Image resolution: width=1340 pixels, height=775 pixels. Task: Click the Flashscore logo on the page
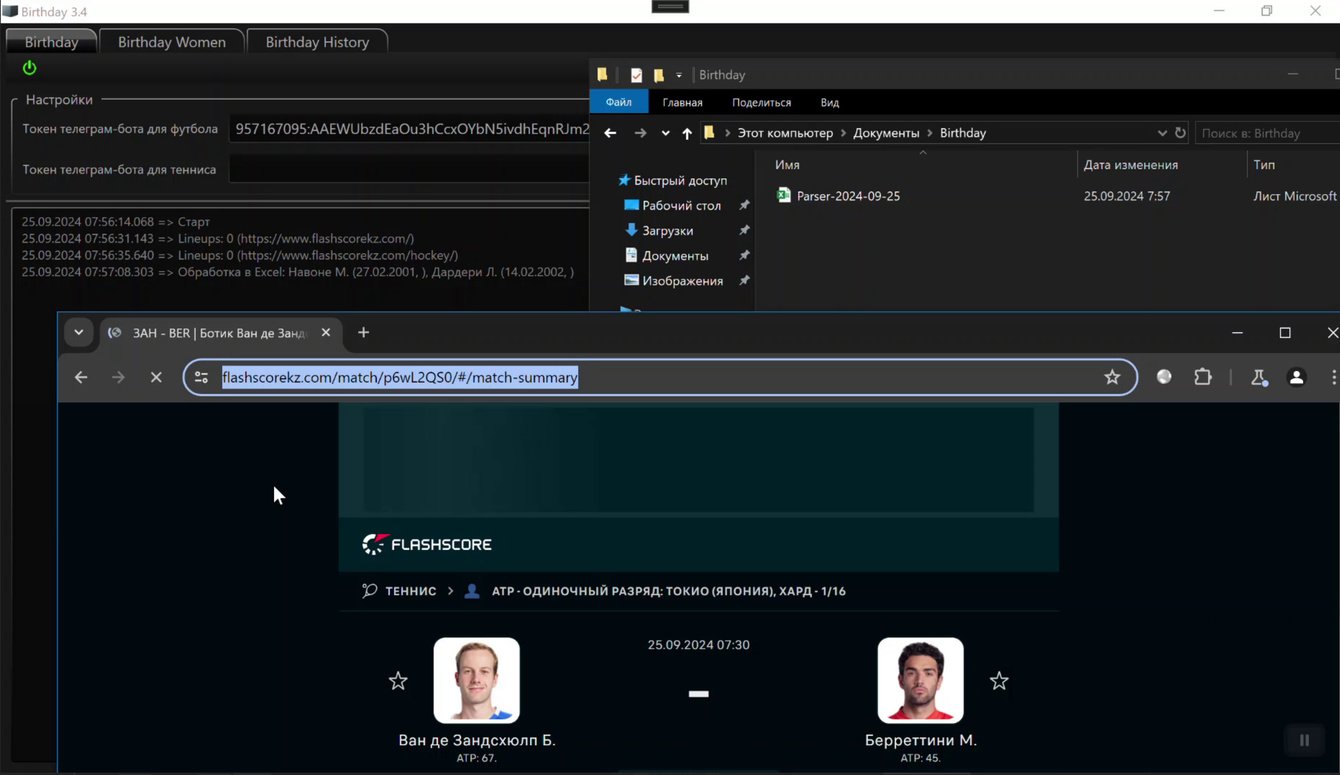(x=427, y=544)
